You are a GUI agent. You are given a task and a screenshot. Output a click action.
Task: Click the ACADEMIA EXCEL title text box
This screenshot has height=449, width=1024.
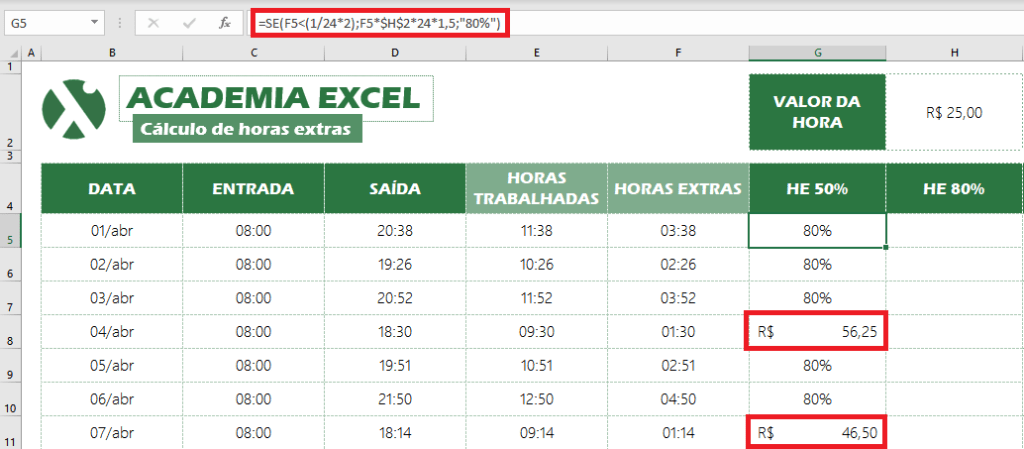pos(276,98)
